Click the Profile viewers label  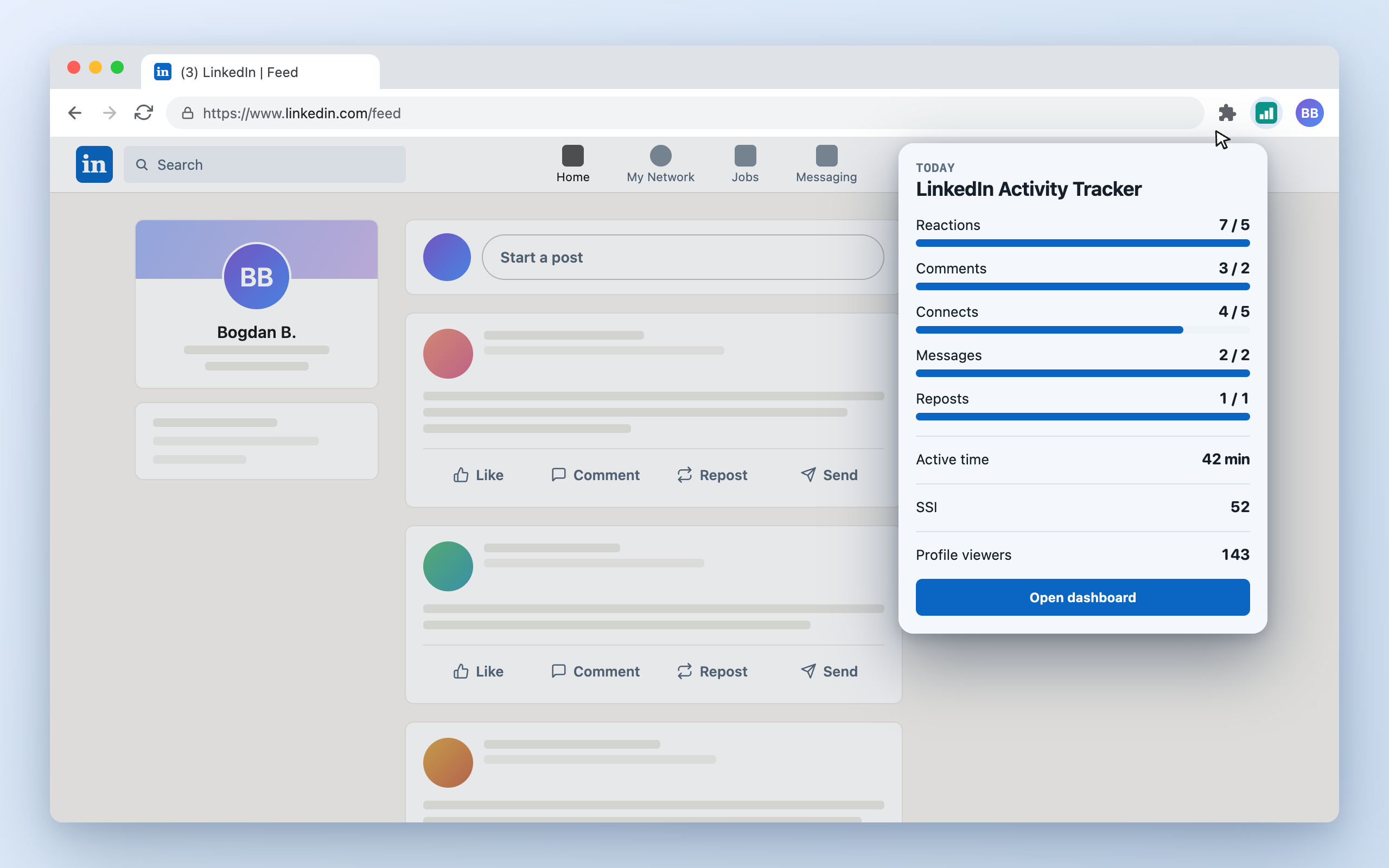tap(963, 555)
